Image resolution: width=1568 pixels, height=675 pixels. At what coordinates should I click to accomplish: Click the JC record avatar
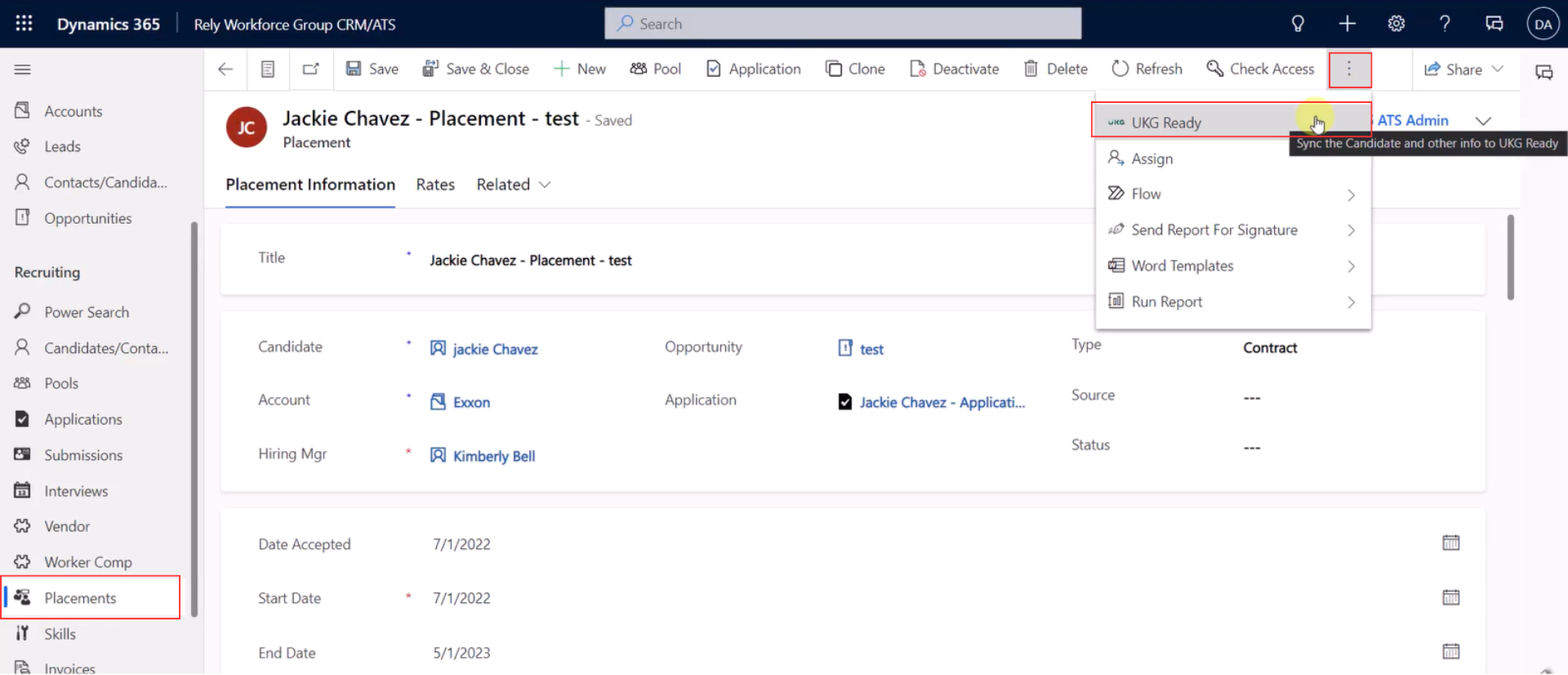(x=247, y=127)
